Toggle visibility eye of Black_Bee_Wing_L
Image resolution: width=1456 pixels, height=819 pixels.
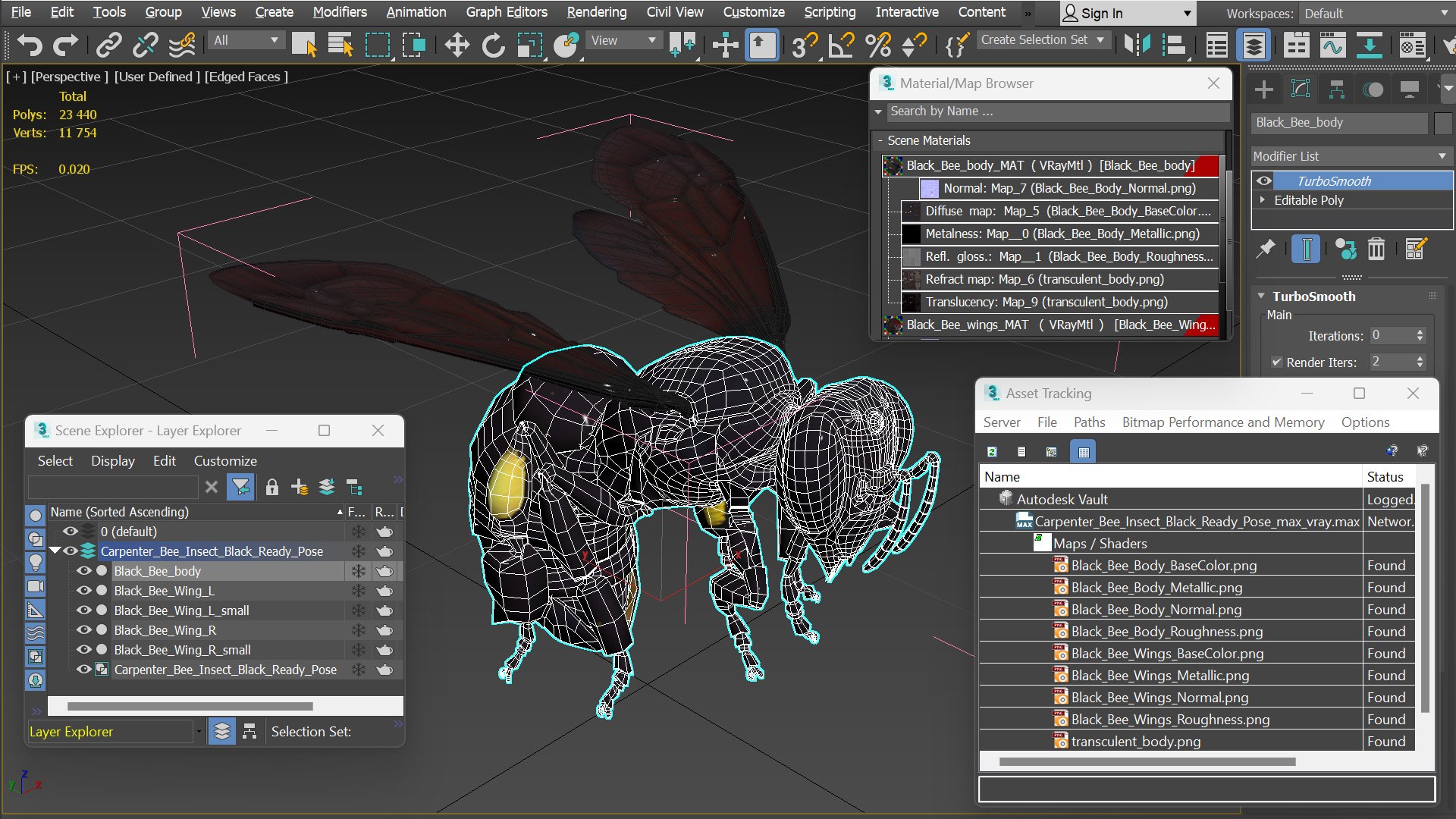(x=84, y=591)
